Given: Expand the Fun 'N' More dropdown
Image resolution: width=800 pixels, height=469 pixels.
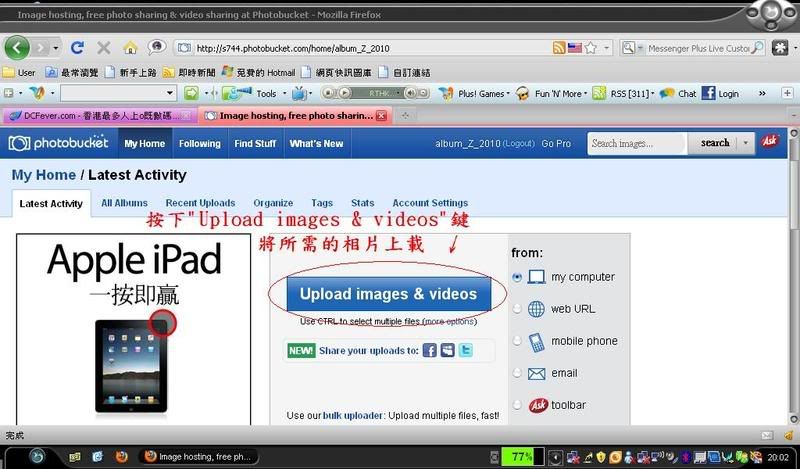Looking at the screenshot, I should point(585,93).
